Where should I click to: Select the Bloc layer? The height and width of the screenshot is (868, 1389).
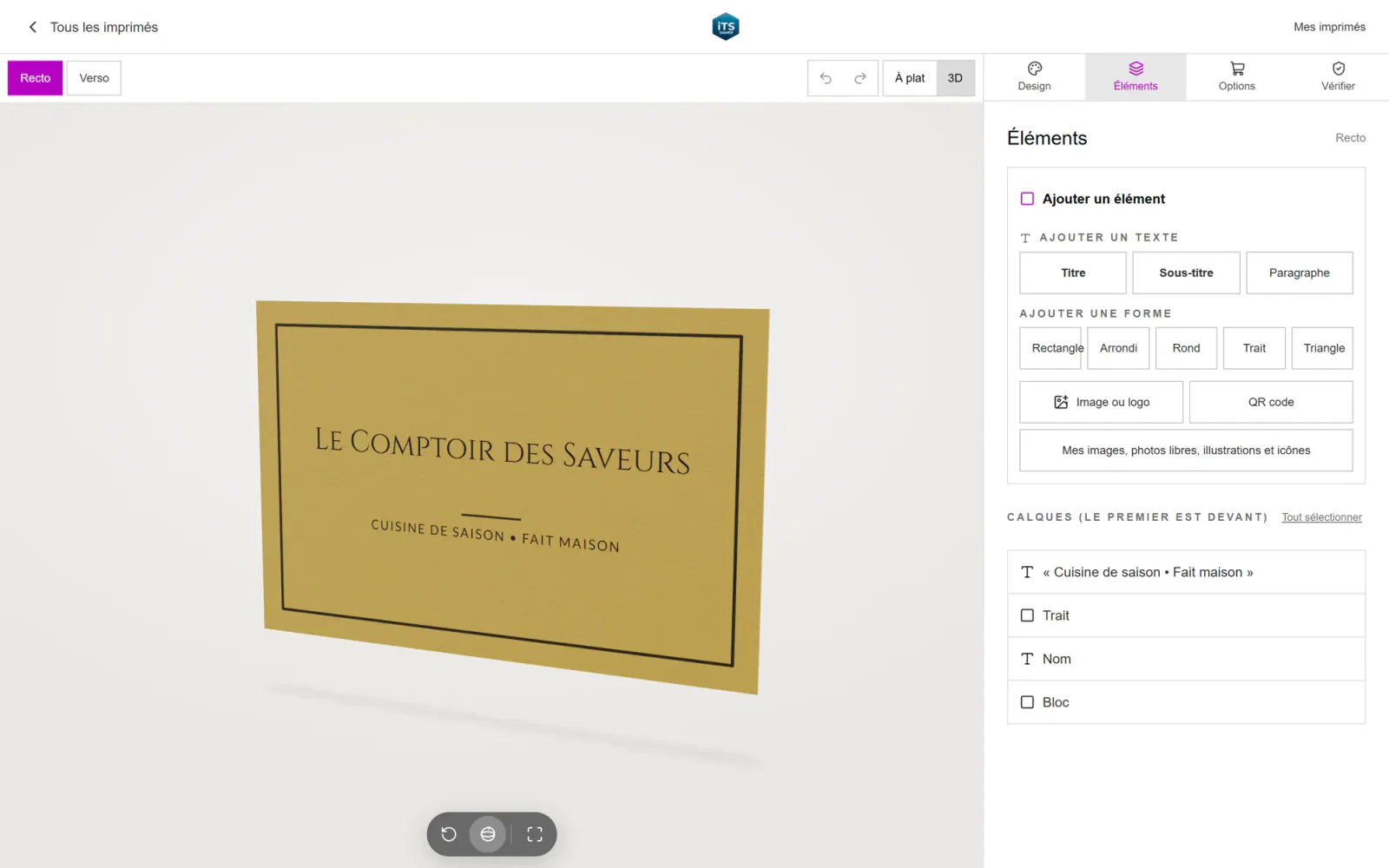coord(1186,702)
